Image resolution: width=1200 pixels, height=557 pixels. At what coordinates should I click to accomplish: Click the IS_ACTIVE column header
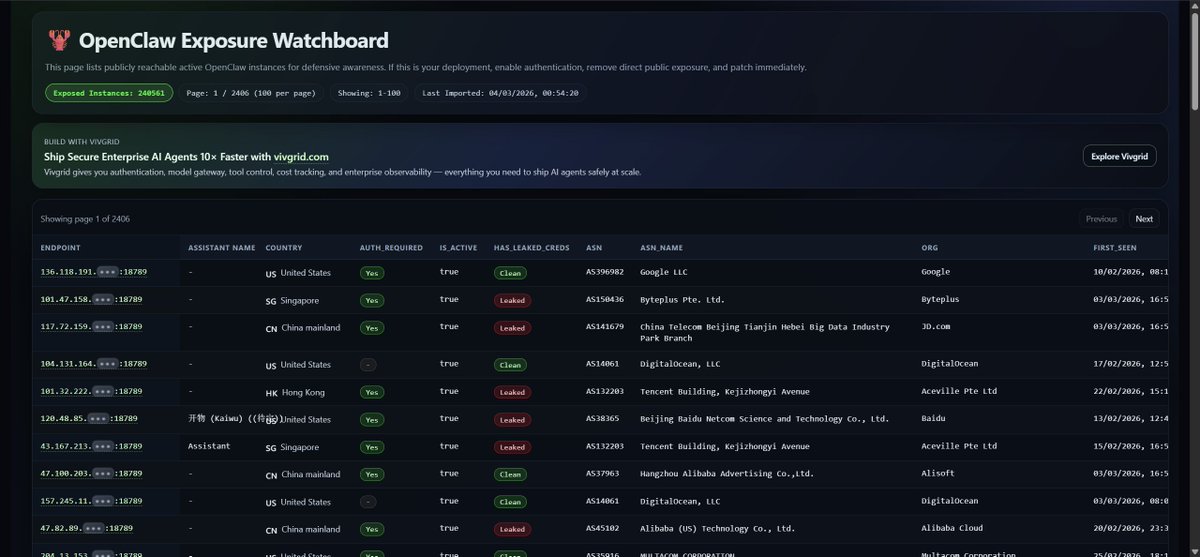pos(459,248)
